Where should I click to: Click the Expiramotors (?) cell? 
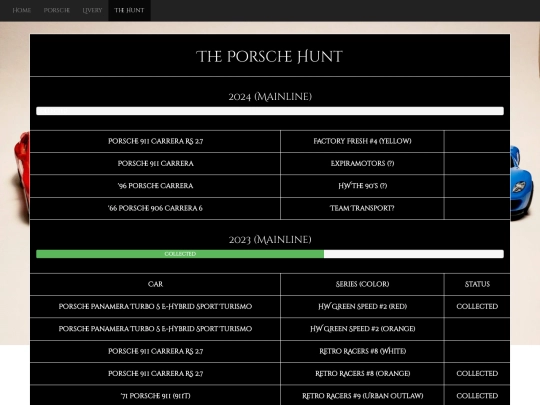(x=362, y=164)
